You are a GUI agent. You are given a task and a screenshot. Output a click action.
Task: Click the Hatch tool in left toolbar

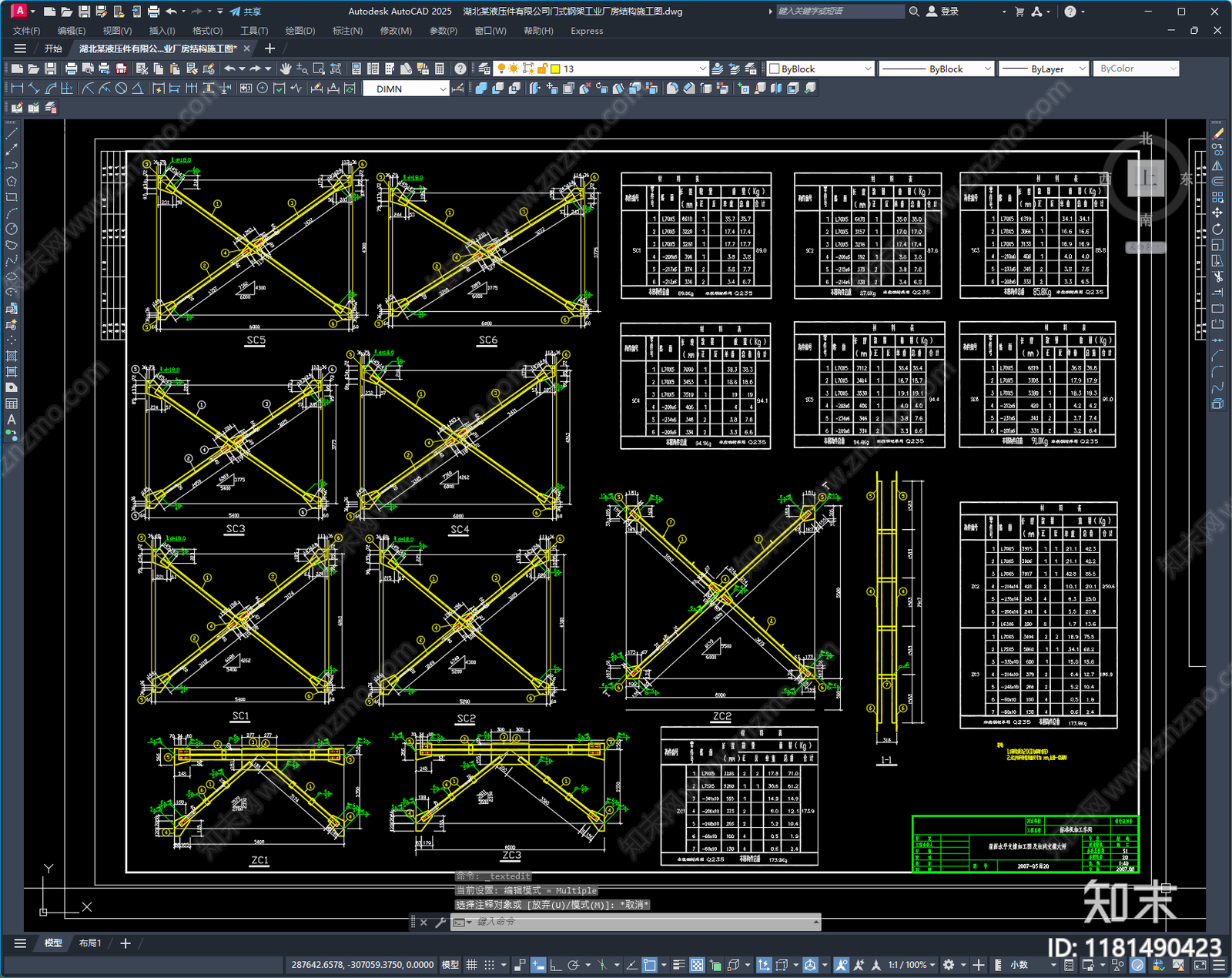12,356
